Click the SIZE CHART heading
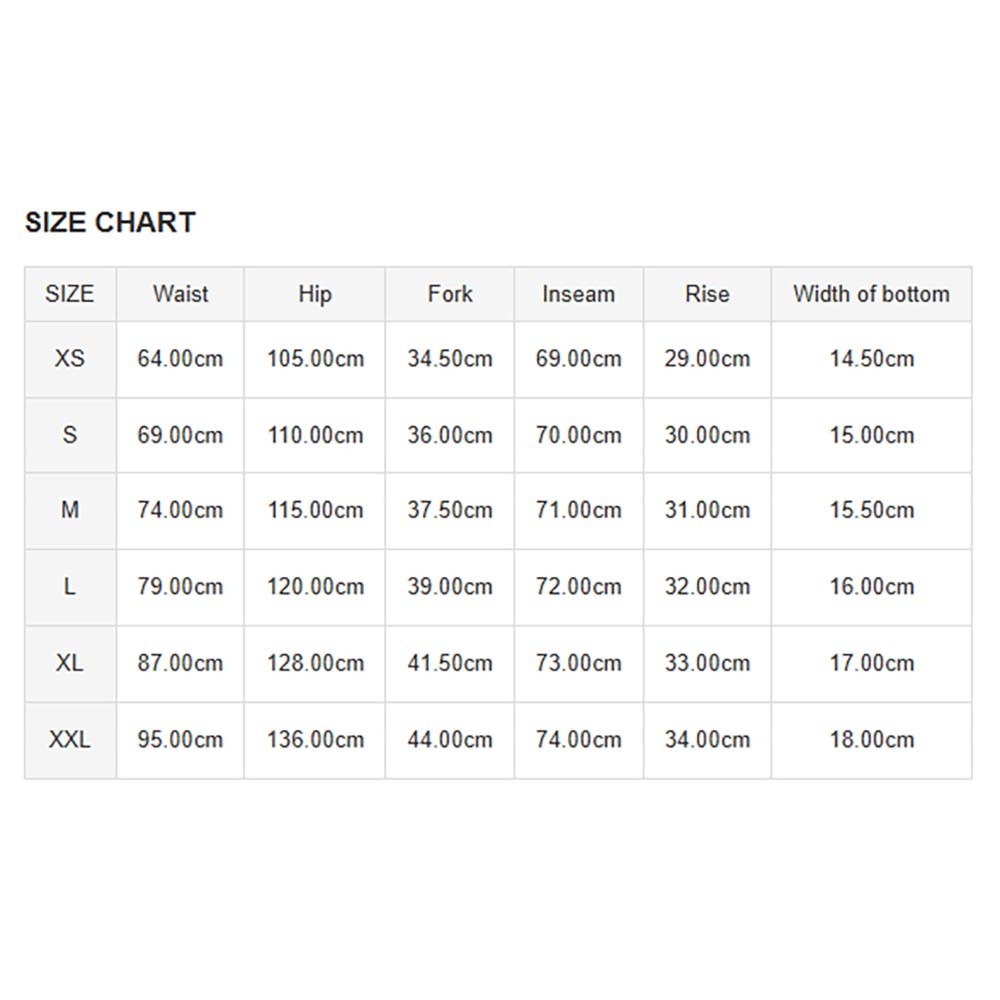 point(110,222)
